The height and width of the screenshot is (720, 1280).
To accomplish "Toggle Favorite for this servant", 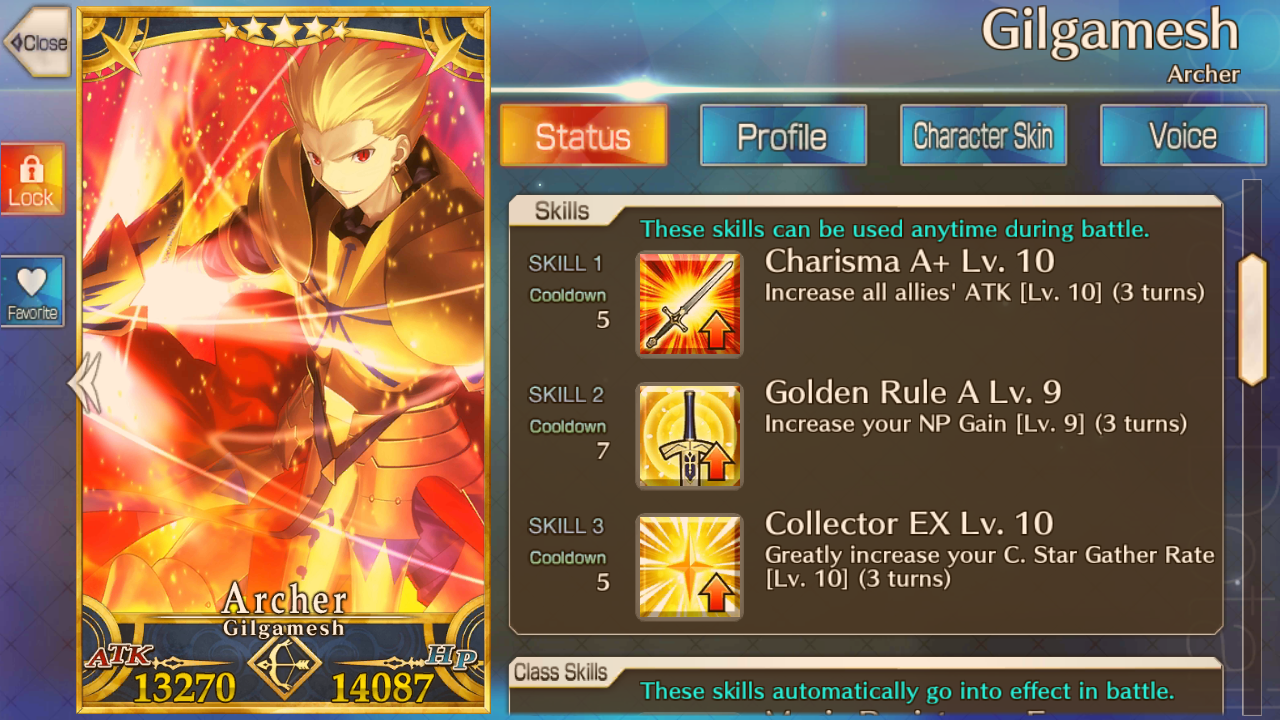I will [32, 291].
